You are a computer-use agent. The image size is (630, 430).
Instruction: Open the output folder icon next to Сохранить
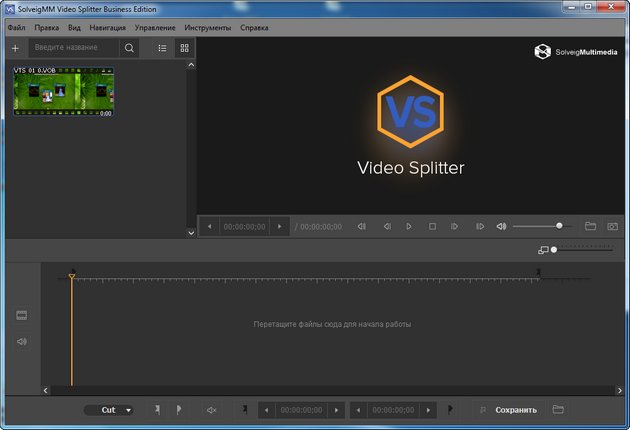pos(558,410)
